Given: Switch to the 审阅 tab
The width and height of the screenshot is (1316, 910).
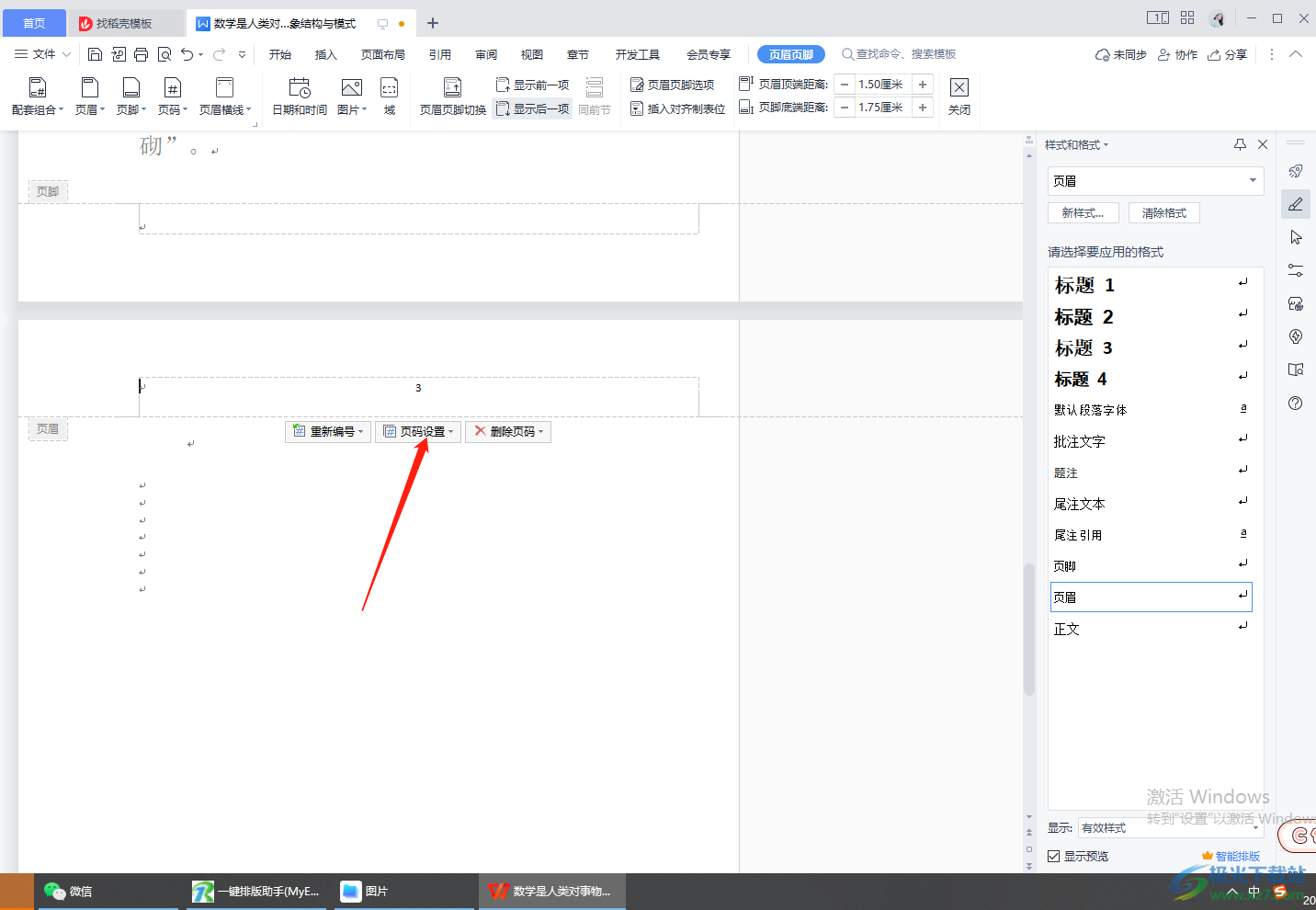Looking at the screenshot, I should pyautogui.click(x=486, y=55).
